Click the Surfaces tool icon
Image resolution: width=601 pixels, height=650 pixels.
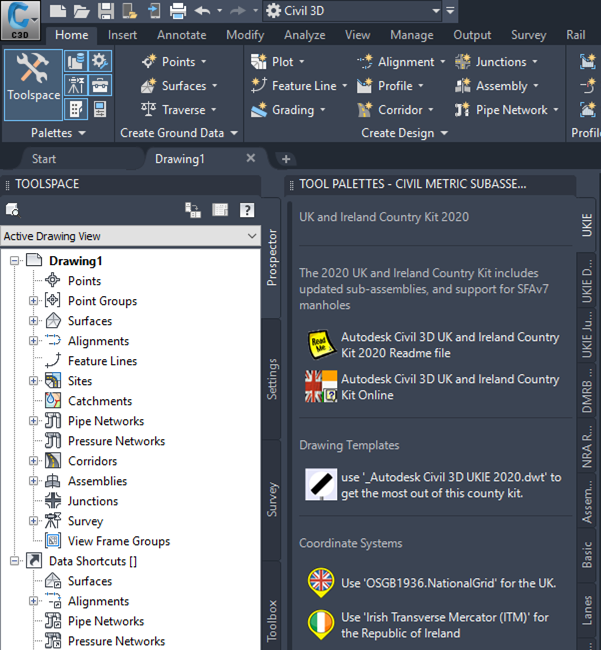[148, 86]
